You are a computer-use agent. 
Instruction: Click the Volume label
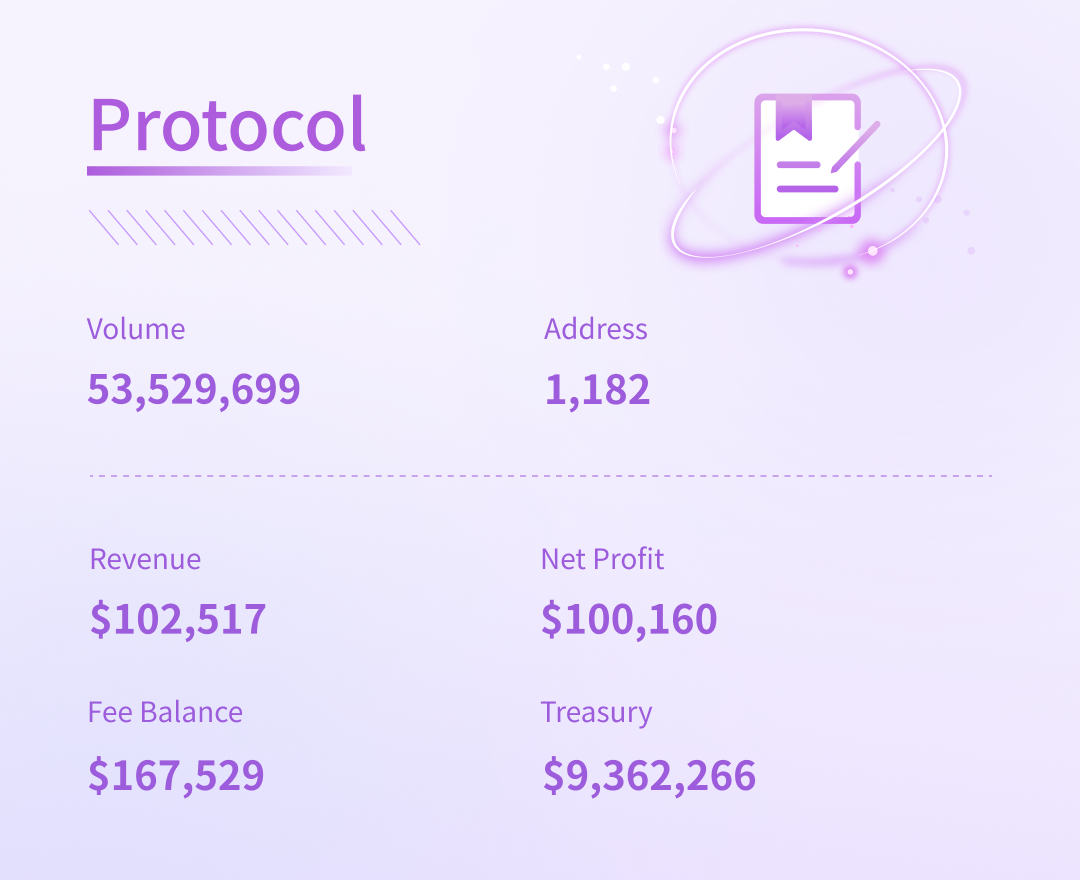tap(136, 329)
